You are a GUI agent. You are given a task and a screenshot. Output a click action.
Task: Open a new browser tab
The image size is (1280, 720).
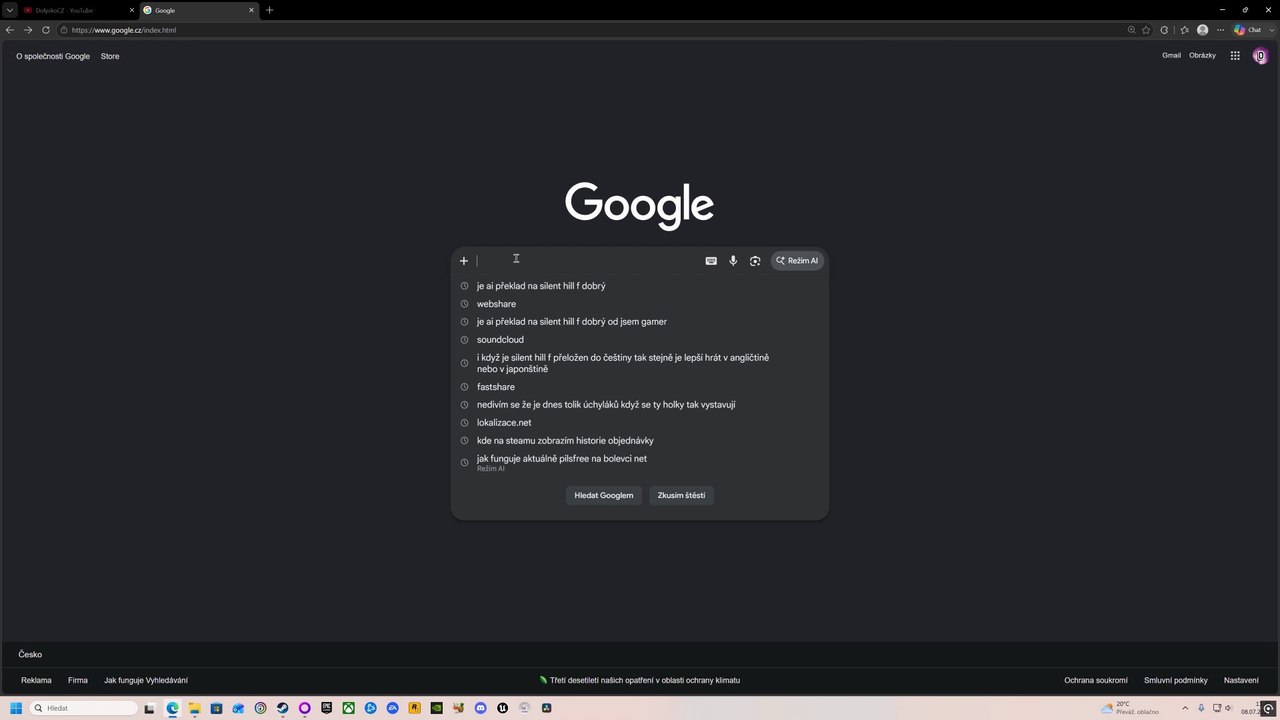269,10
